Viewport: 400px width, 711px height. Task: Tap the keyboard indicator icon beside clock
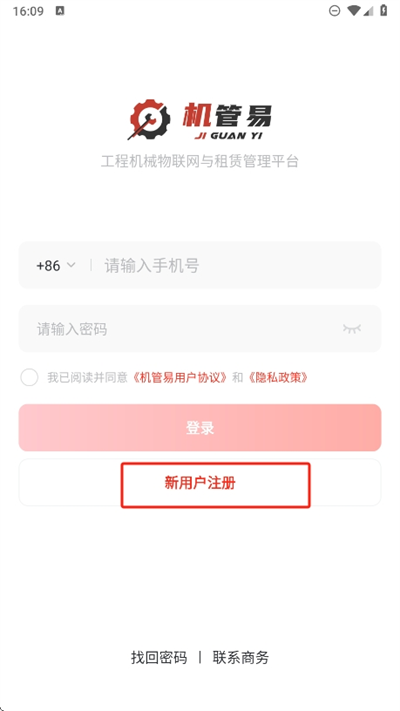pyautogui.click(x=60, y=11)
